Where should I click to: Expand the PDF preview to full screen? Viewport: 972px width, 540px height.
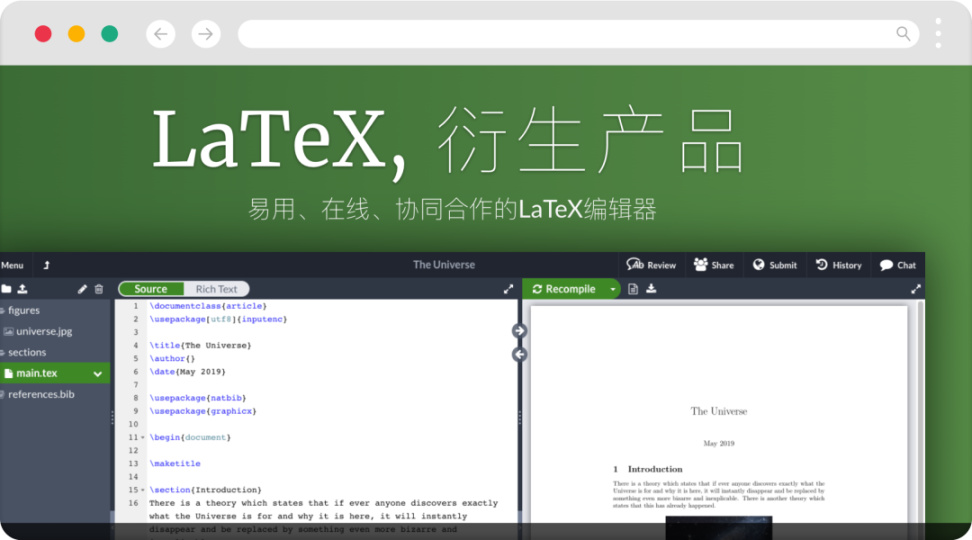point(916,289)
